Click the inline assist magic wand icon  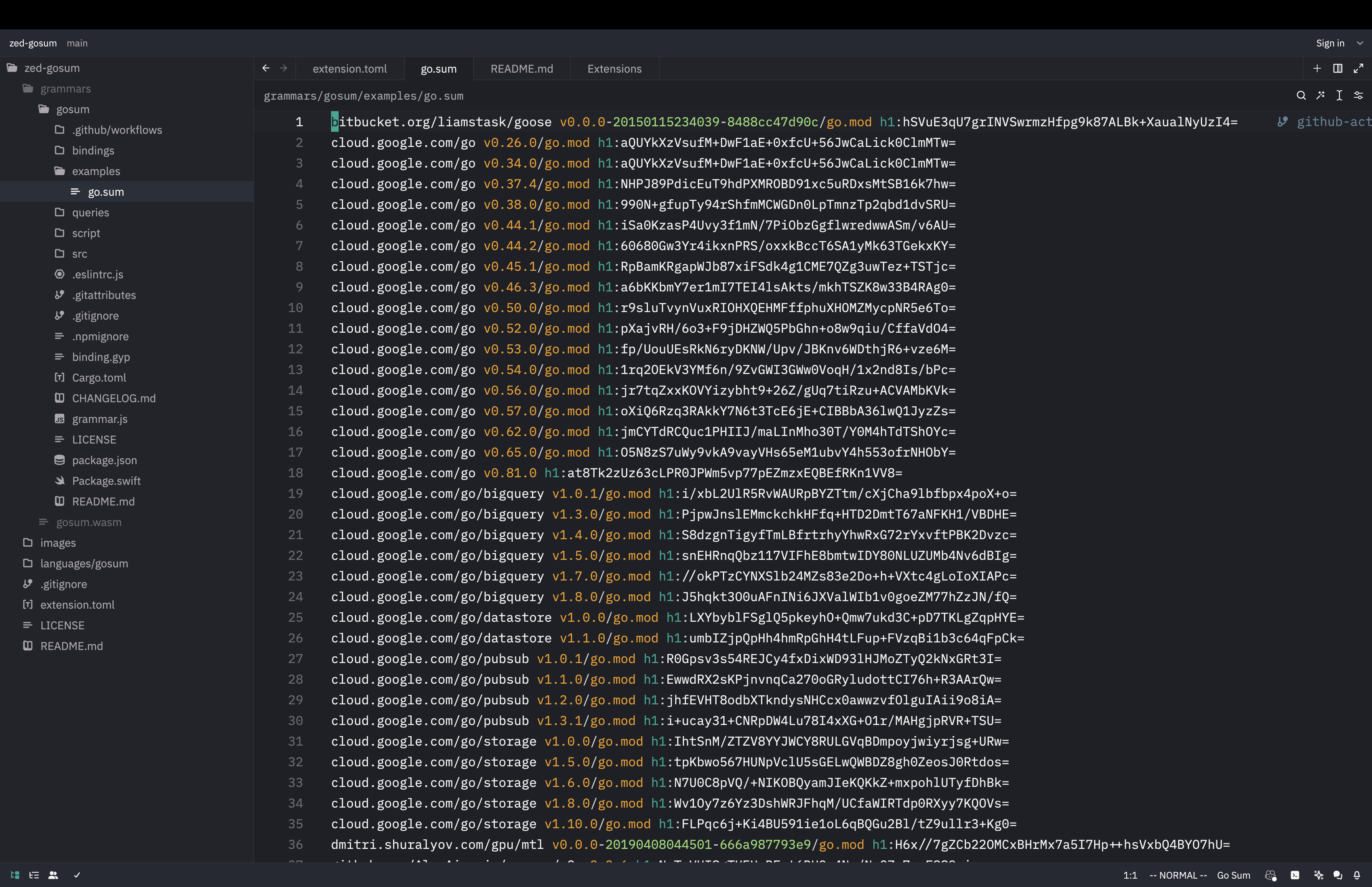coord(1320,96)
